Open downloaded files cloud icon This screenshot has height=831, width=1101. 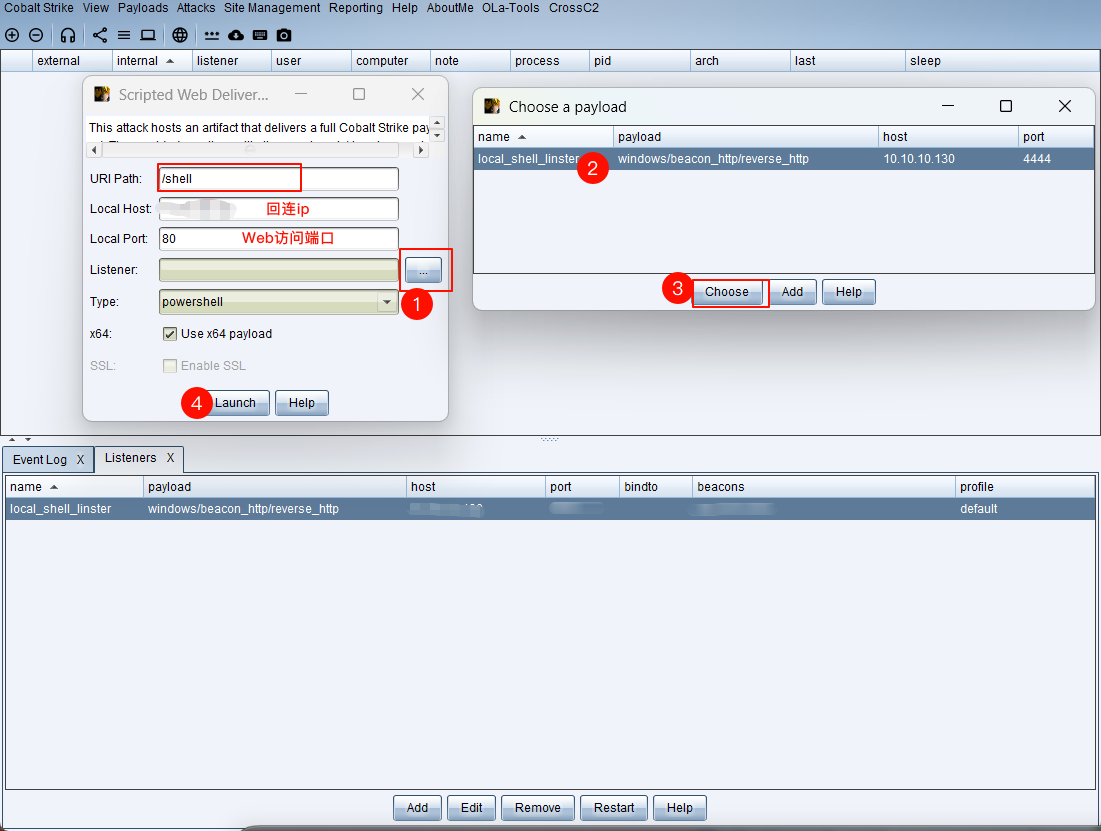click(x=236, y=35)
